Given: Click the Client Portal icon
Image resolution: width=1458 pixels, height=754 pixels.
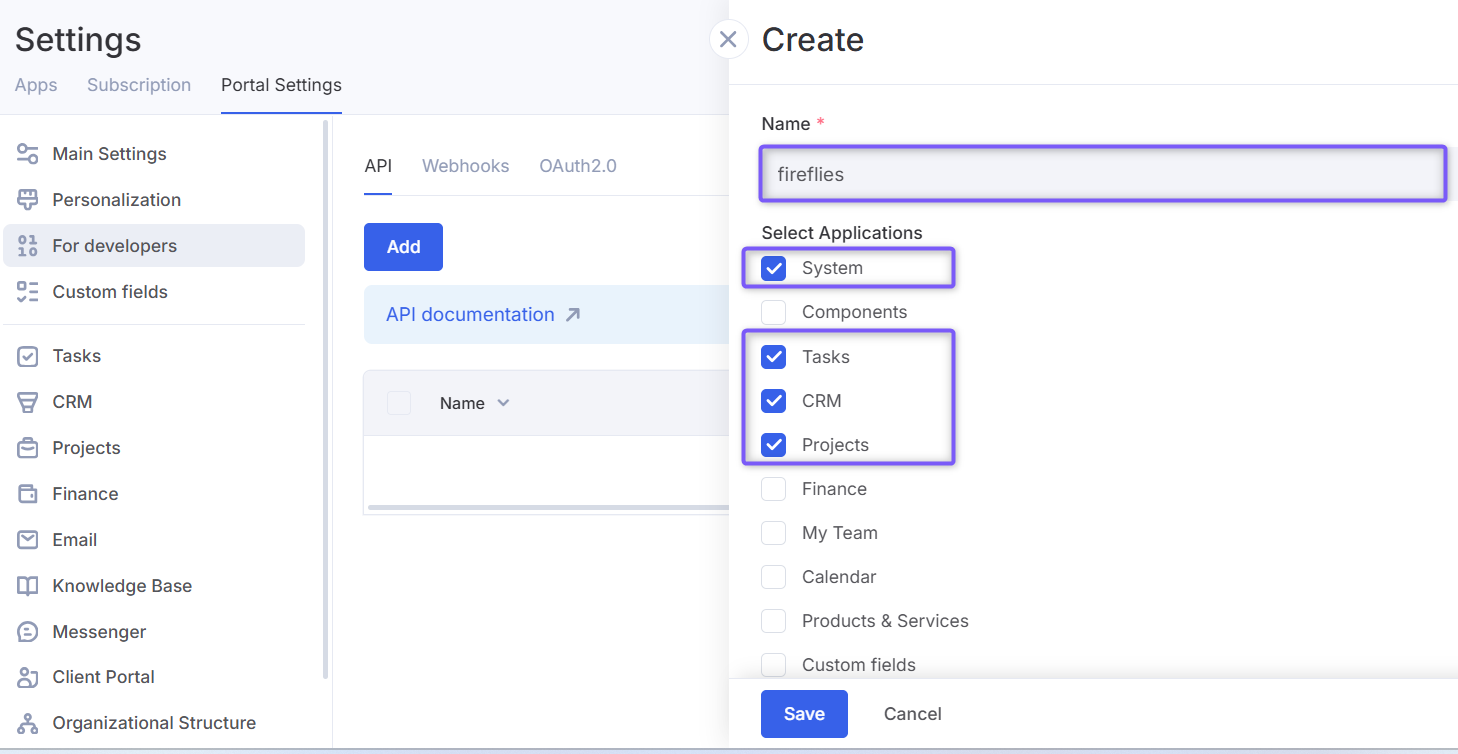Looking at the screenshot, I should click(28, 677).
